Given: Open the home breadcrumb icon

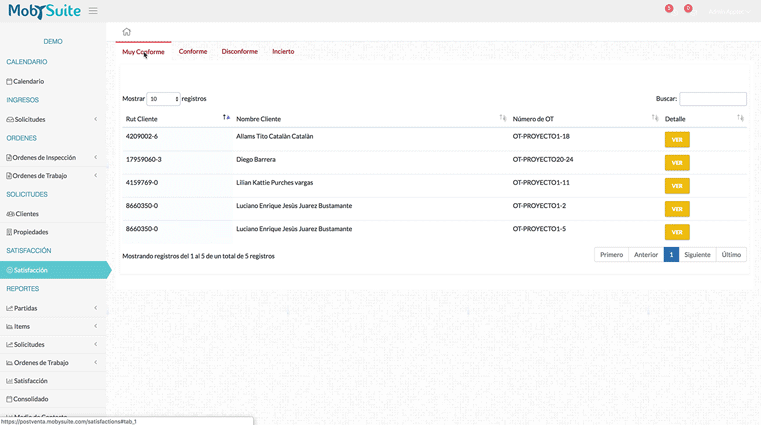Looking at the screenshot, I should tap(126, 32).
